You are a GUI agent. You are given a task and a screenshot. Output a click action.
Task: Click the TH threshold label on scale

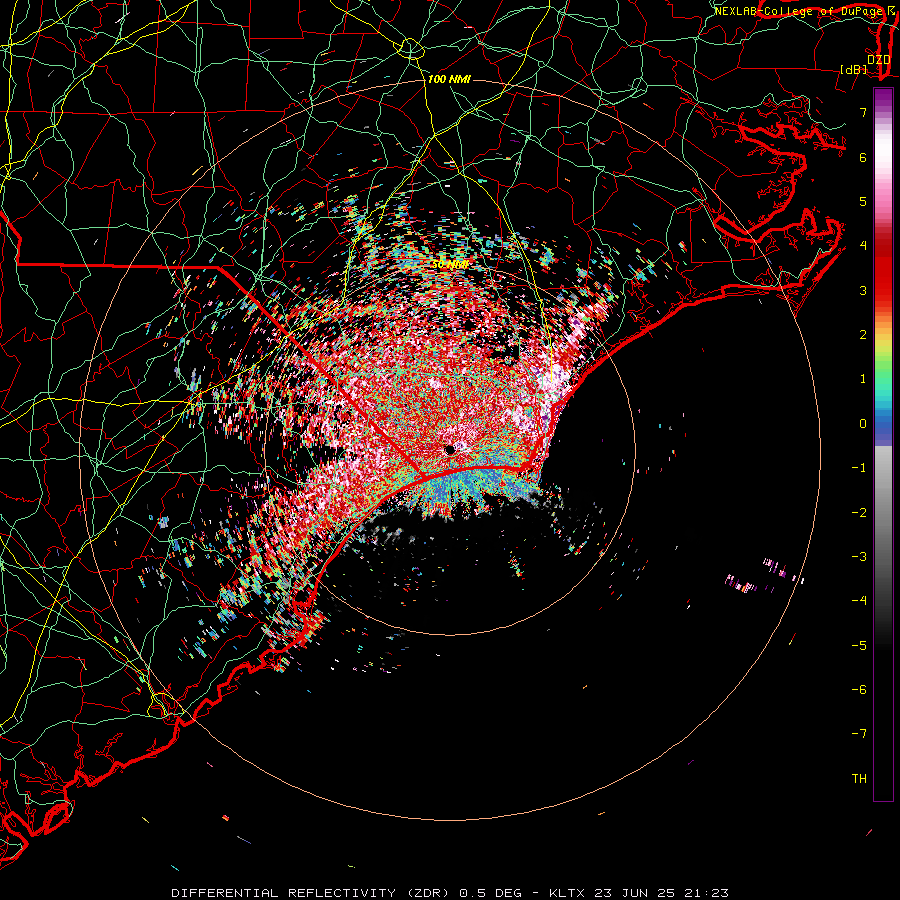(x=859, y=779)
